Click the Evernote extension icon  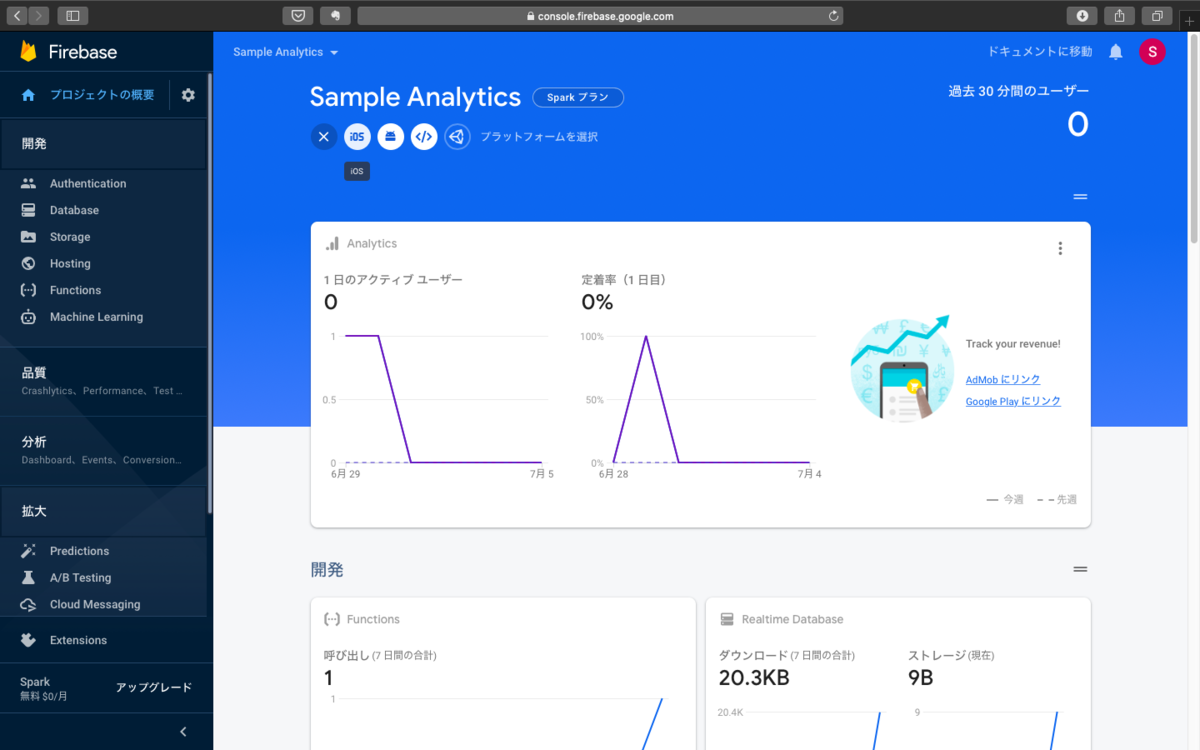pyautogui.click(x=335, y=16)
